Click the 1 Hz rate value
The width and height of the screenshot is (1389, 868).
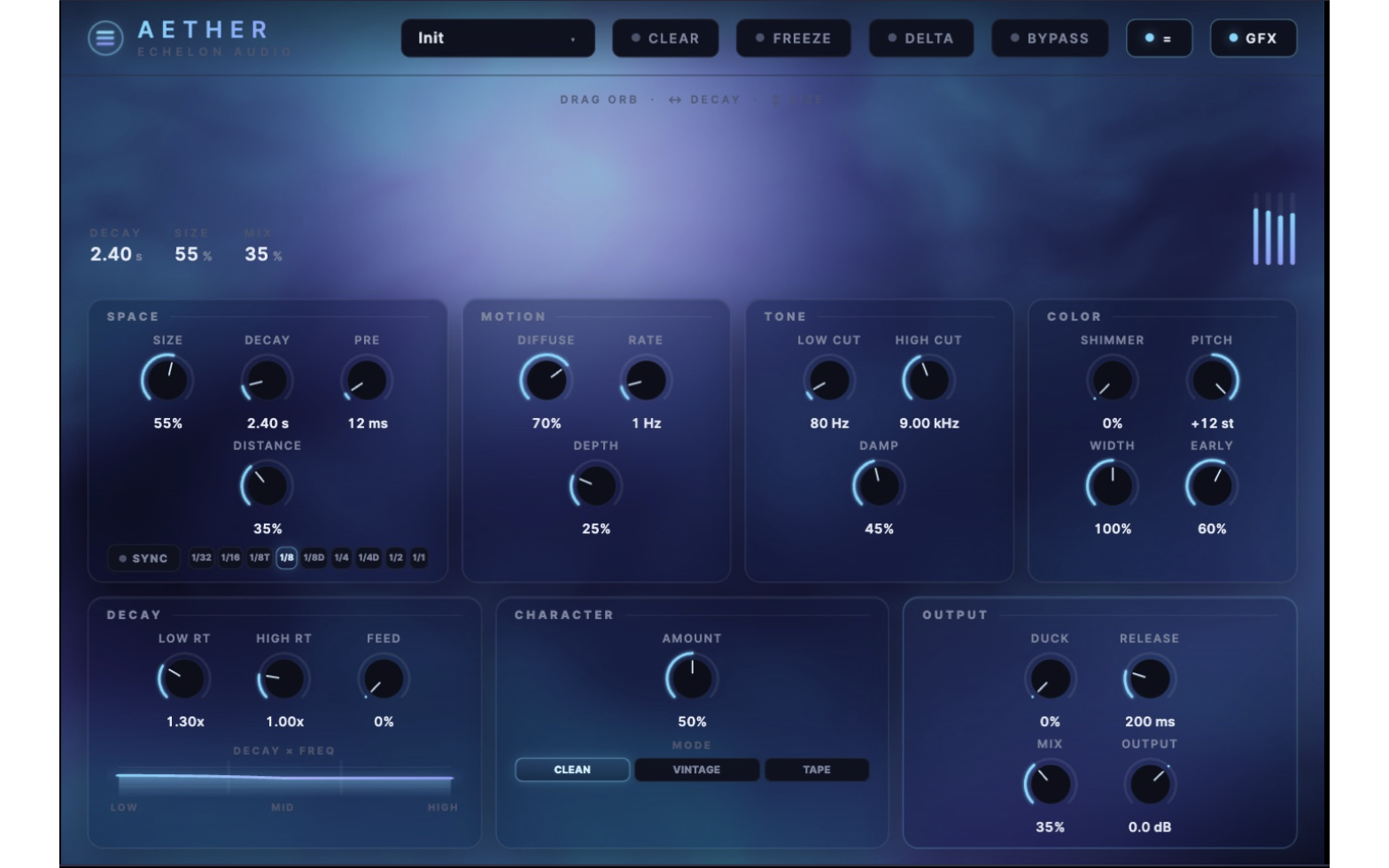(x=647, y=423)
